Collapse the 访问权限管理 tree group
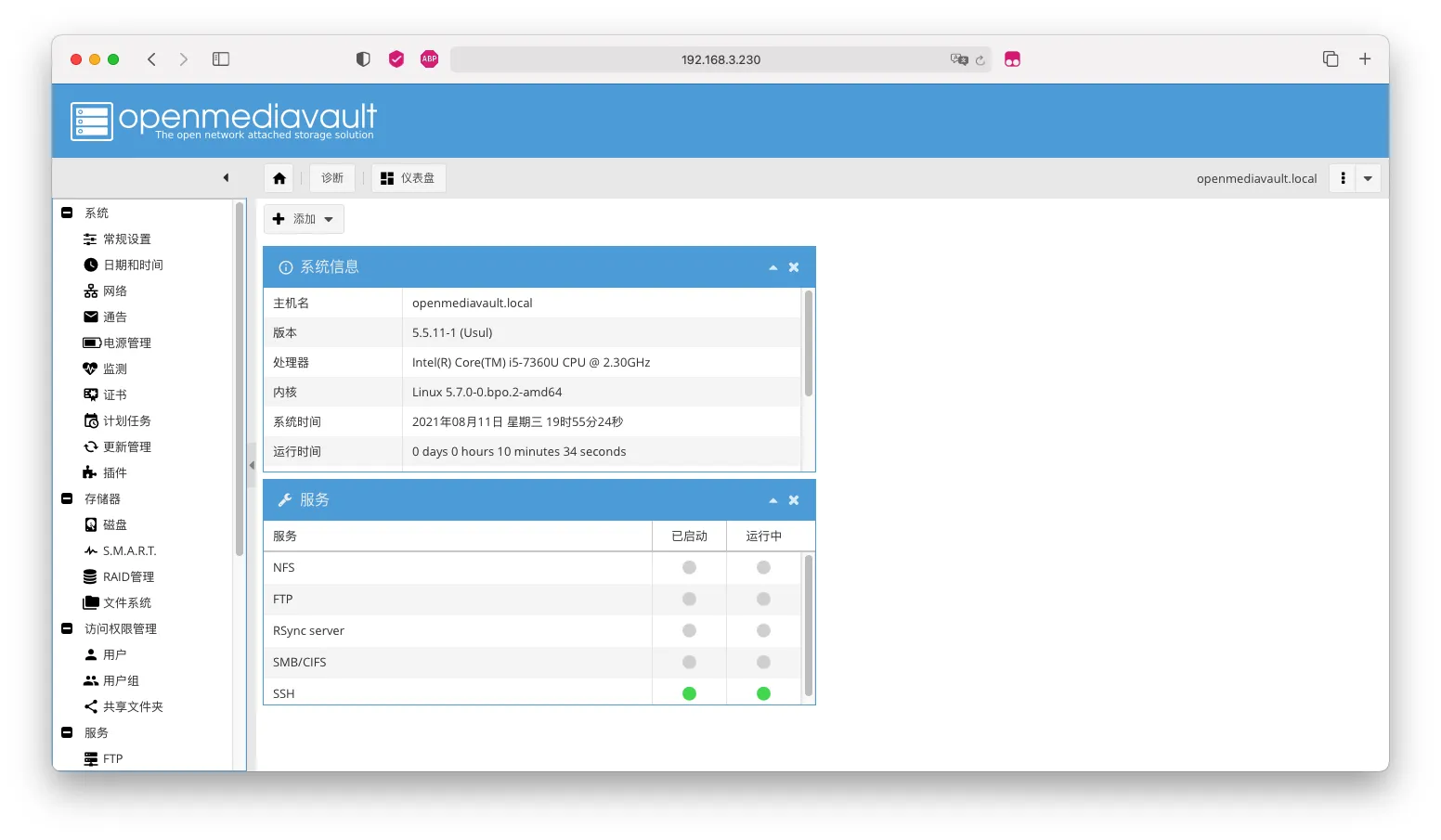Viewport: 1441px width, 840px height. (67, 629)
